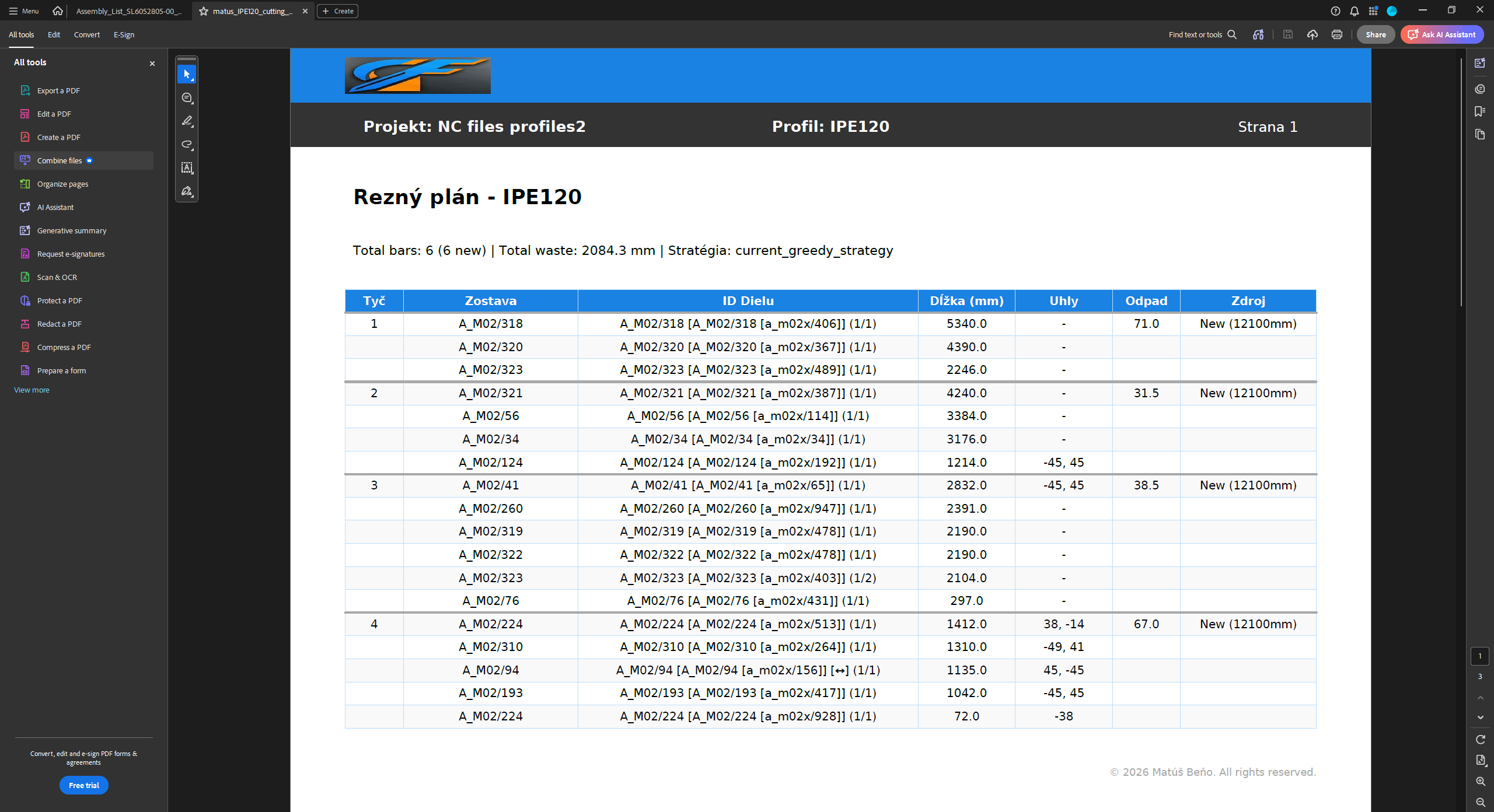Click the Export a PDF icon

25,90
